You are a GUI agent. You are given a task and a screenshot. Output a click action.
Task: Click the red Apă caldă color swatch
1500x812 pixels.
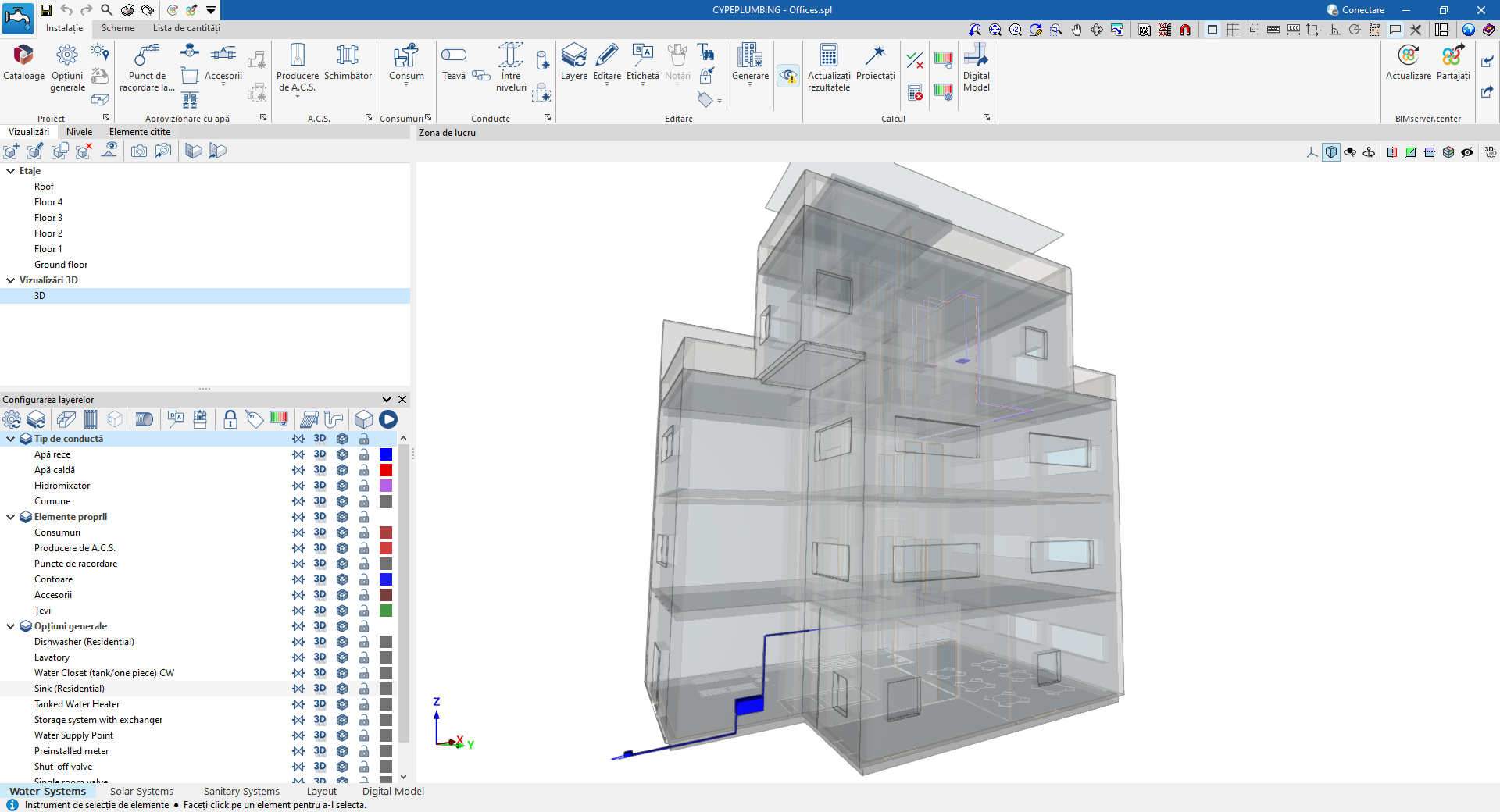point(386,470)
